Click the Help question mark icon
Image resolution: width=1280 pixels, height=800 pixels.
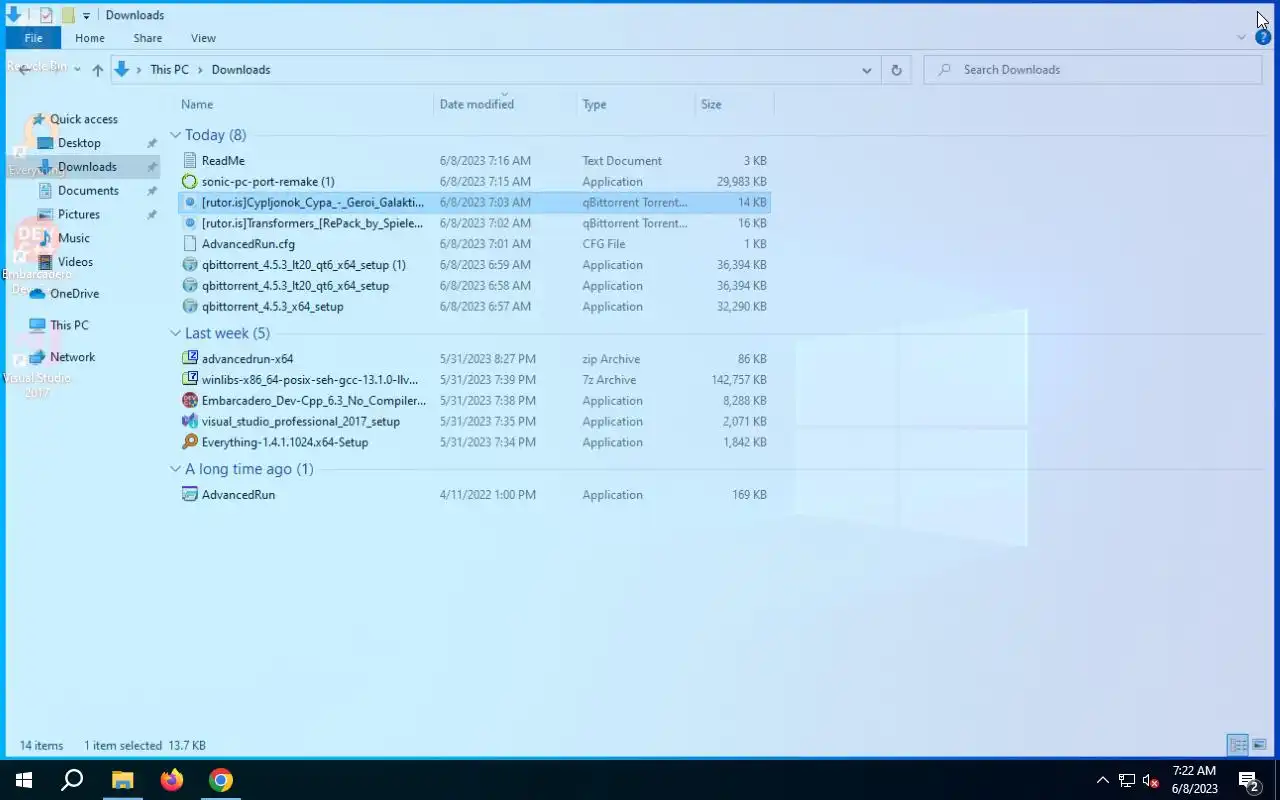(1263, 37)
